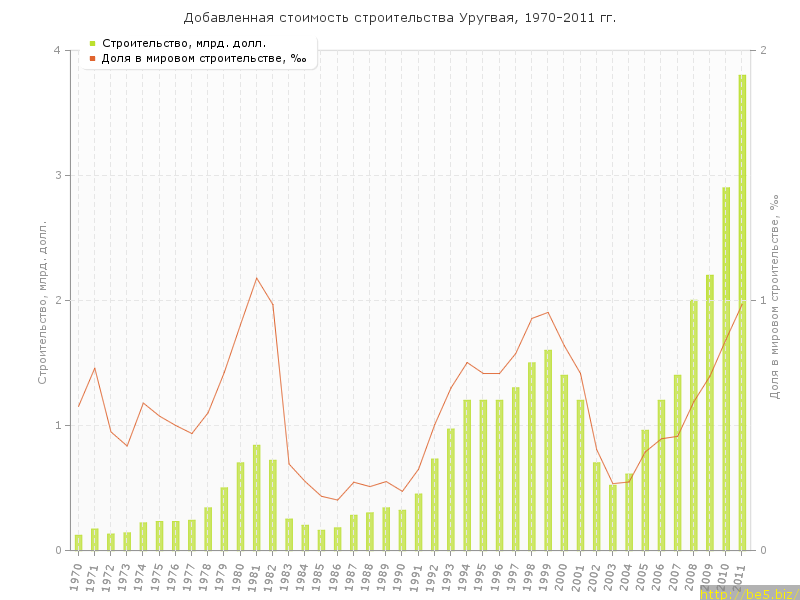Click the orange line peak at 1981
This screenshot has height=600, width=800.
pyautogui.click(x=256, y=278)
